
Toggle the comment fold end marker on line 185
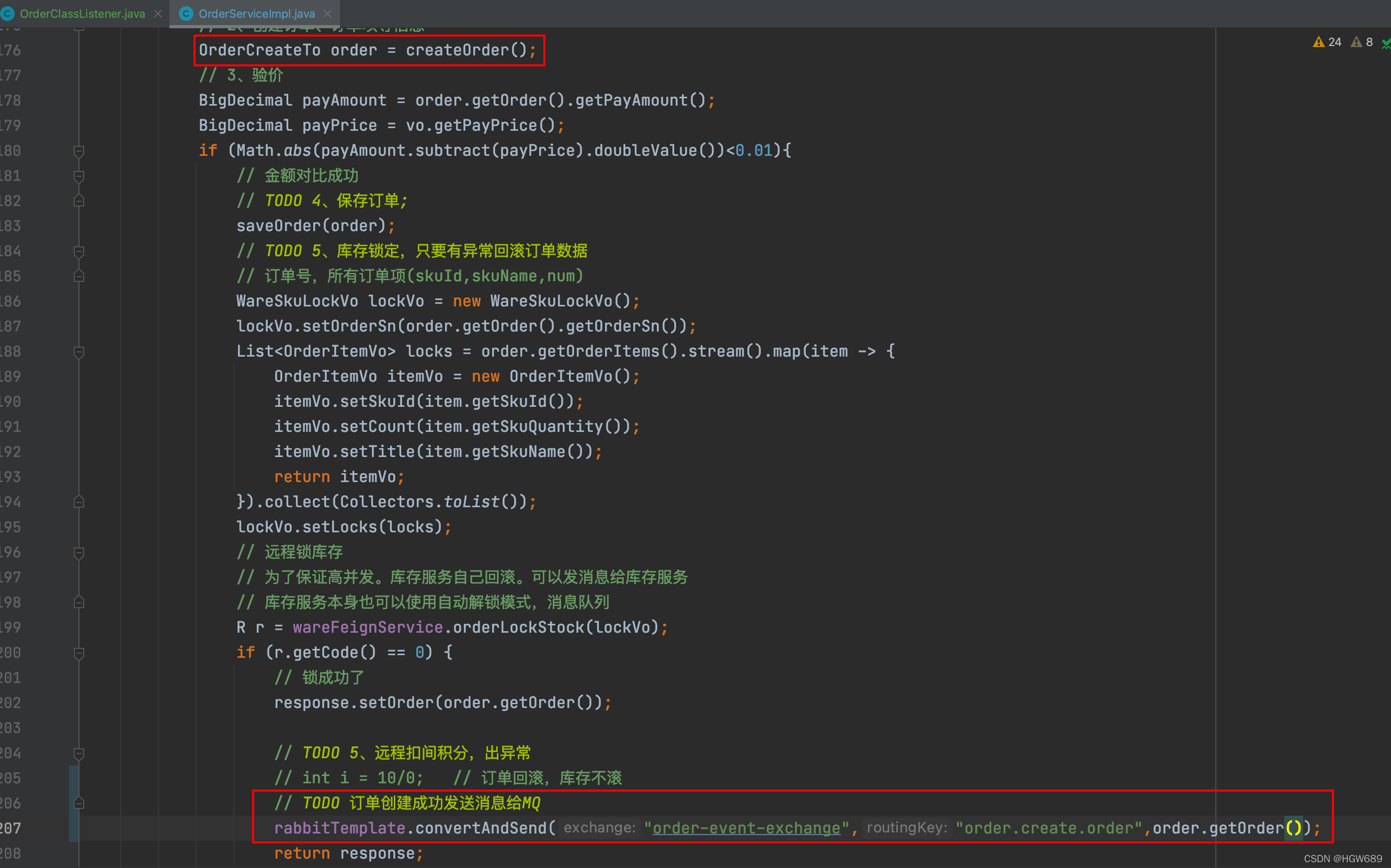[x=79, y=276]
